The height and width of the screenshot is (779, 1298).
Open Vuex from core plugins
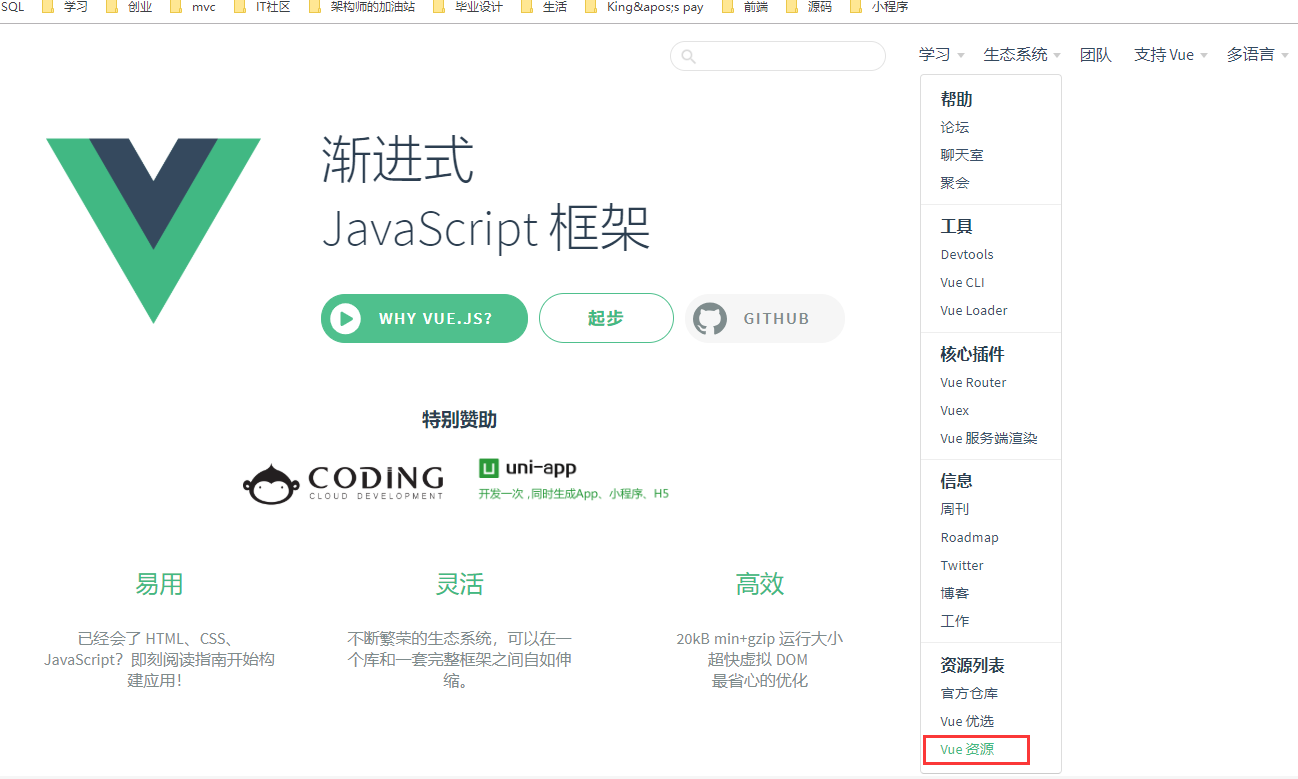coord(955,411)
